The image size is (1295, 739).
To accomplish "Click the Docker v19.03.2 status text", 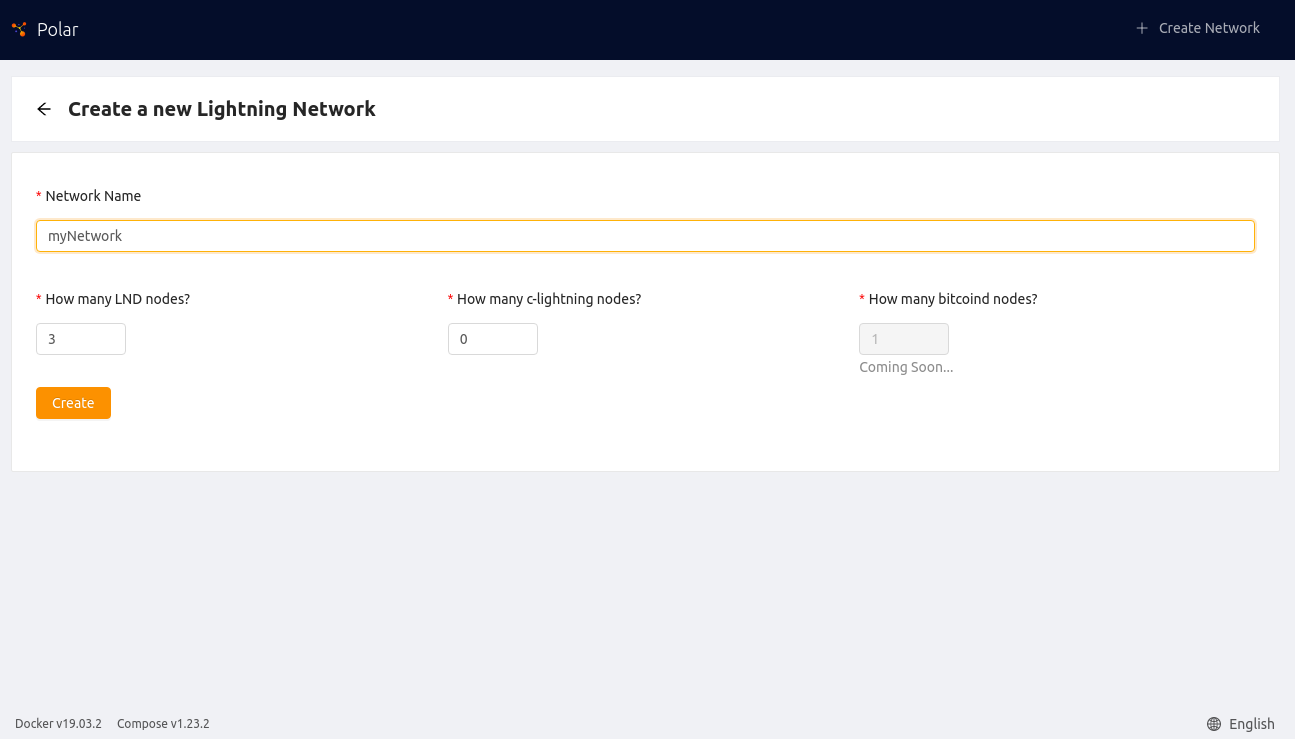I will point(58,724).
